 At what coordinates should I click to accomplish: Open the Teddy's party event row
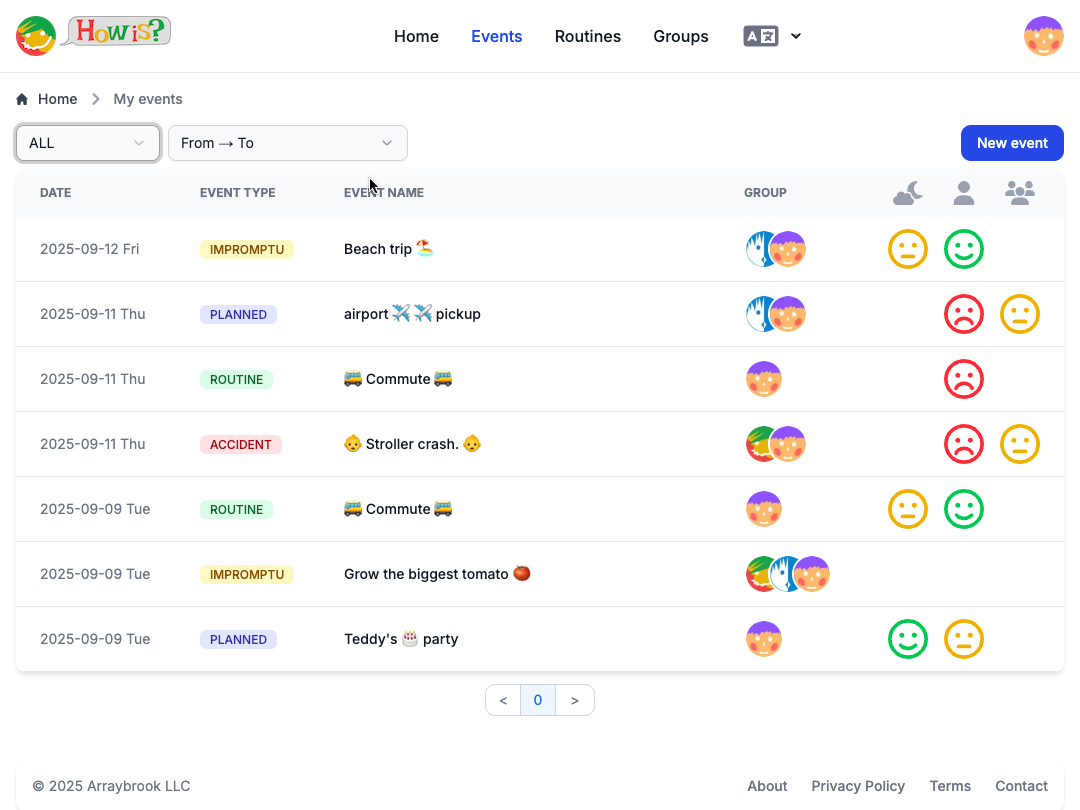coord(400,639)
